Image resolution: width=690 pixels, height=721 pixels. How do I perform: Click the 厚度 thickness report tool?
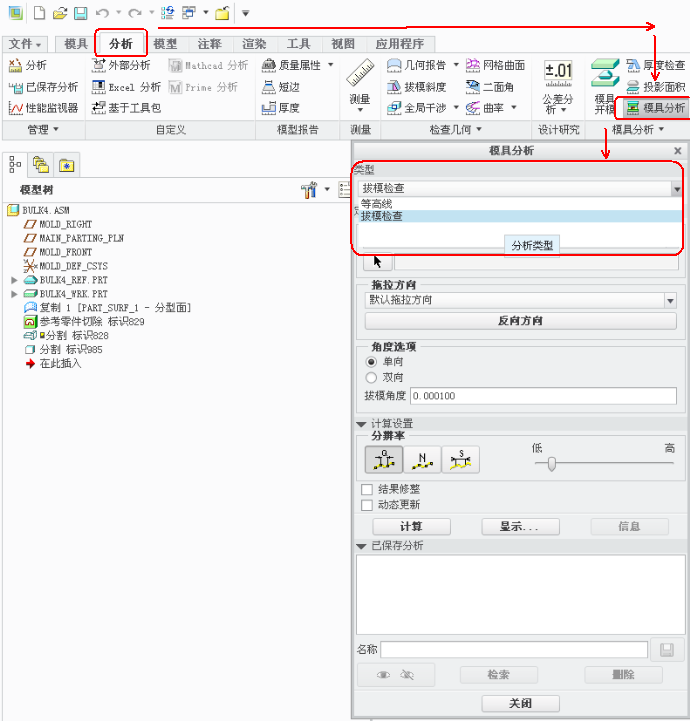[x=280, y=108]
